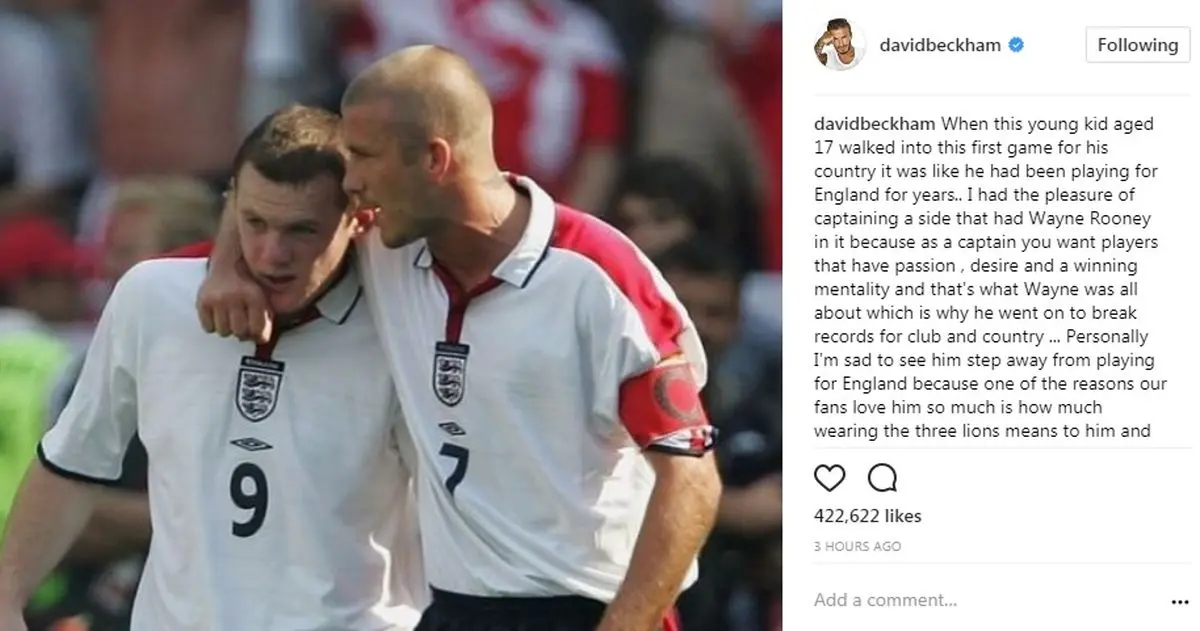Image resolution: width=1200 pixels, height=631 pixels.
Task: Click the bold davidbeckham name in the caption
Action: coord(875,124)
